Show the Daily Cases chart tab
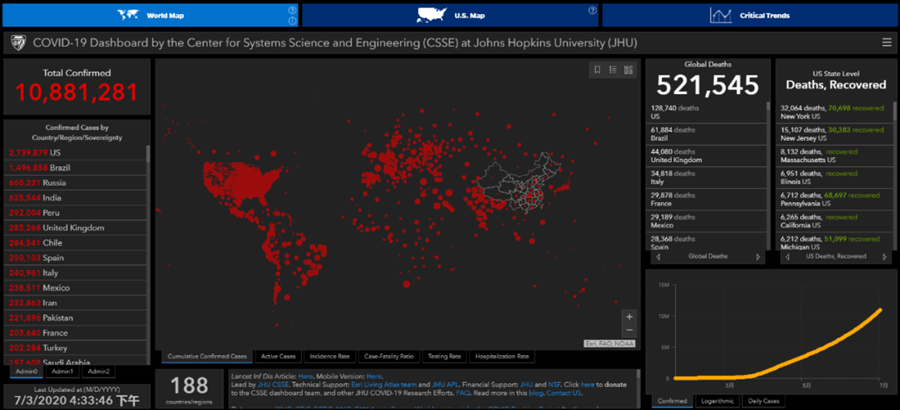This screenshot has width=900, height=410. (x=762, y=401)
